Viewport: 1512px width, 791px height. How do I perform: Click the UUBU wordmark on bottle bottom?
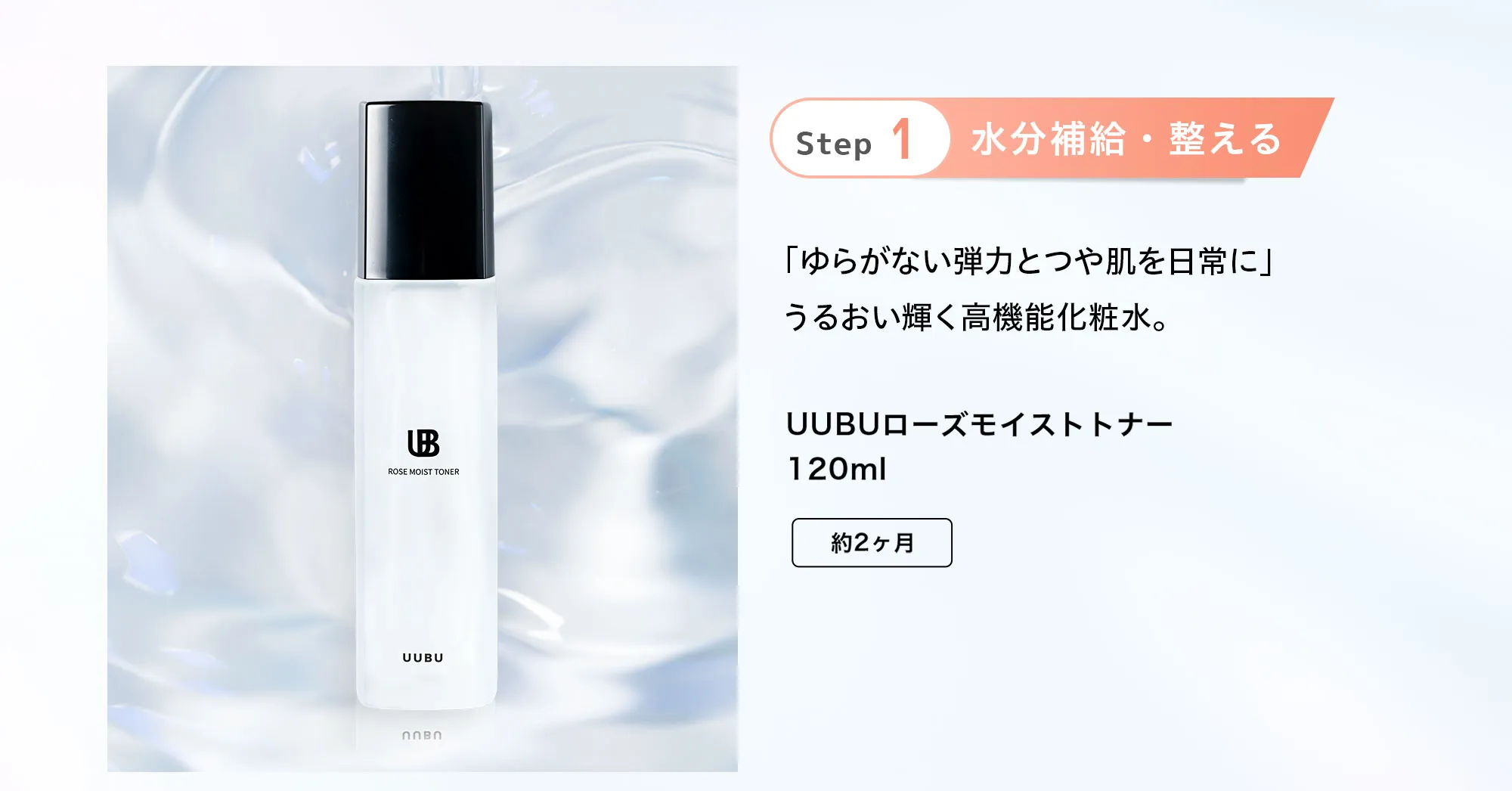[423, 658]
